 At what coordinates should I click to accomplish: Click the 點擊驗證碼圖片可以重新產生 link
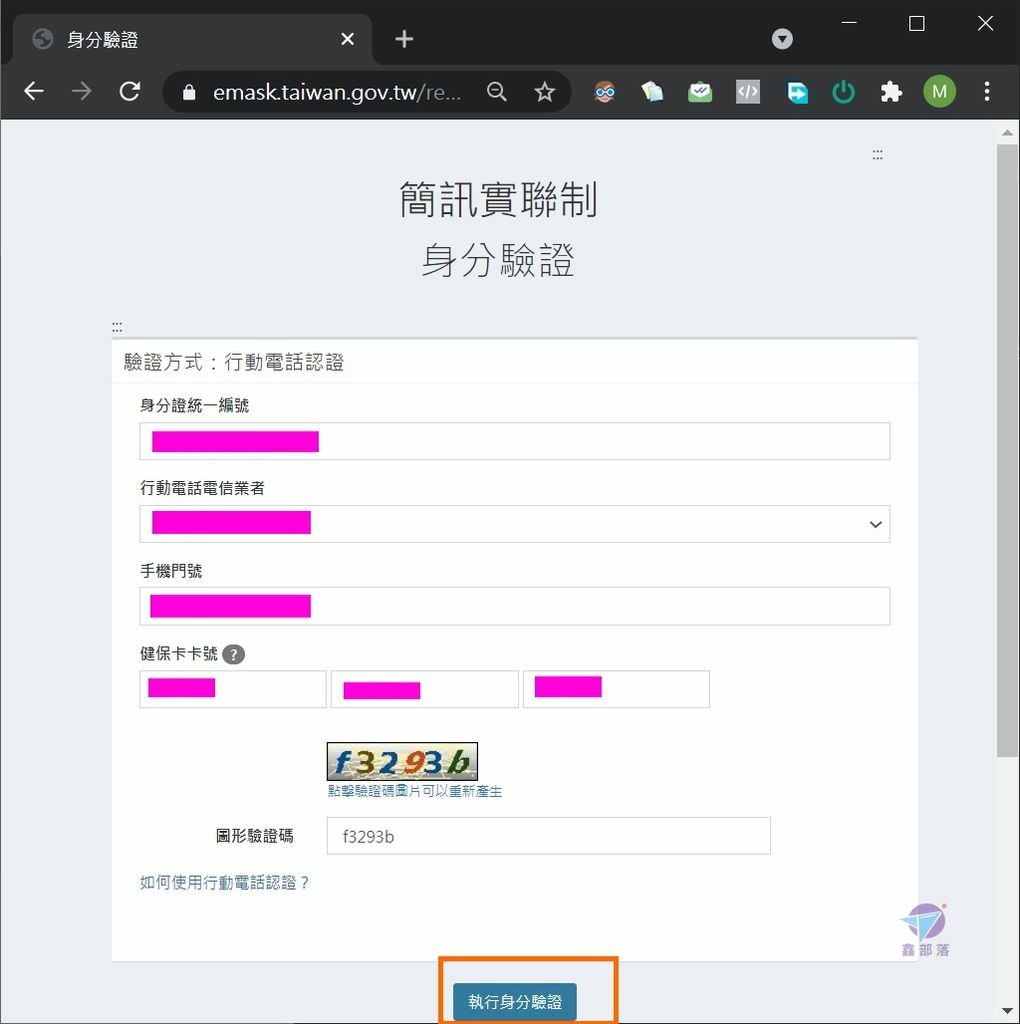(x=415, y=792)
